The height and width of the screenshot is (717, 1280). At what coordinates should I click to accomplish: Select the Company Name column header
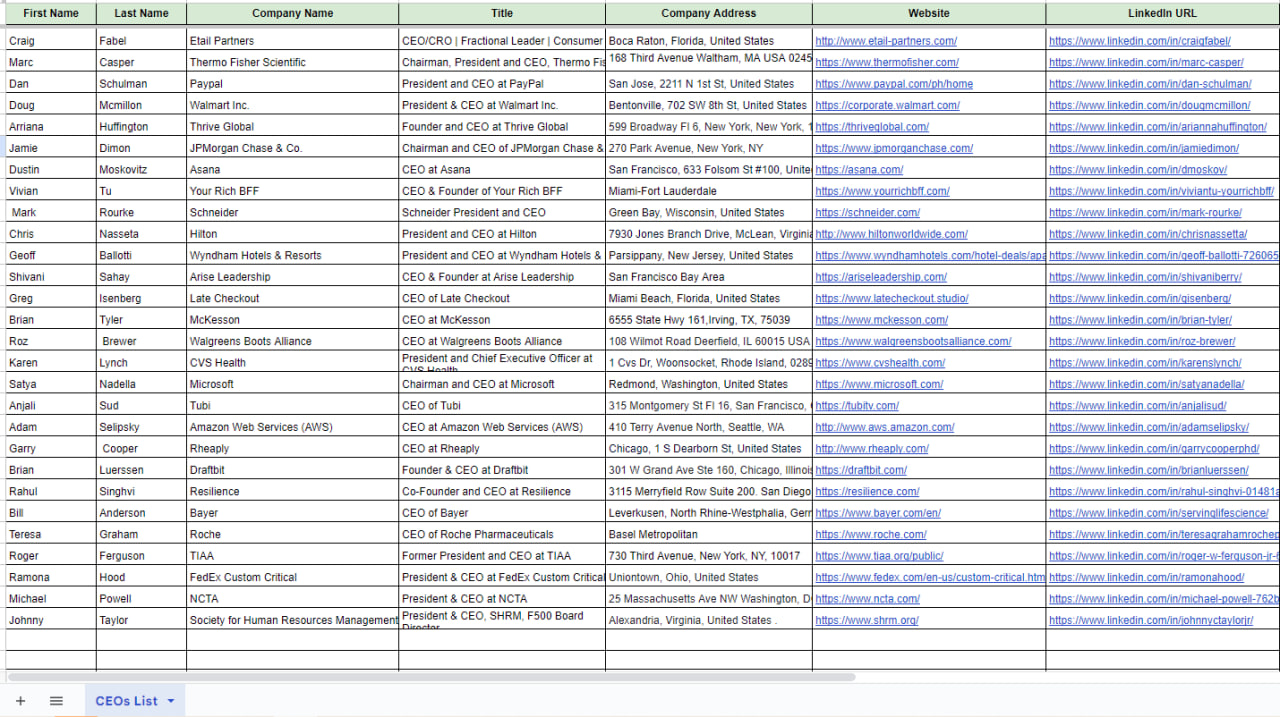(292, 14)
